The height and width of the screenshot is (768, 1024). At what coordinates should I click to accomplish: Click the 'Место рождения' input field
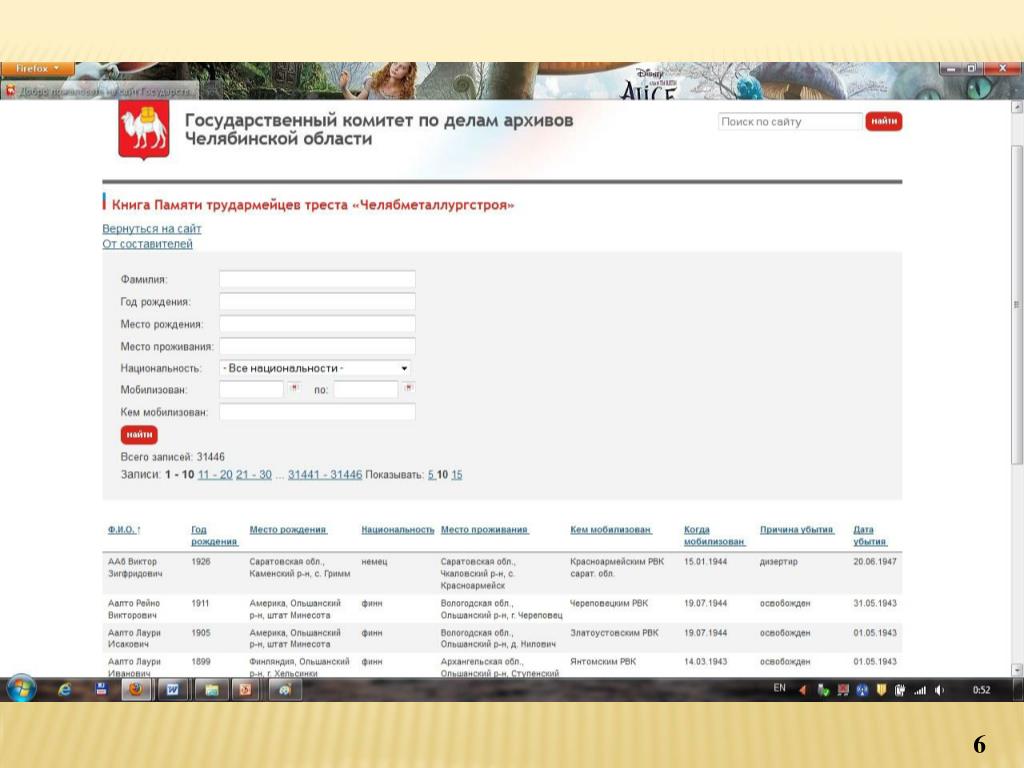coord(317,324)
